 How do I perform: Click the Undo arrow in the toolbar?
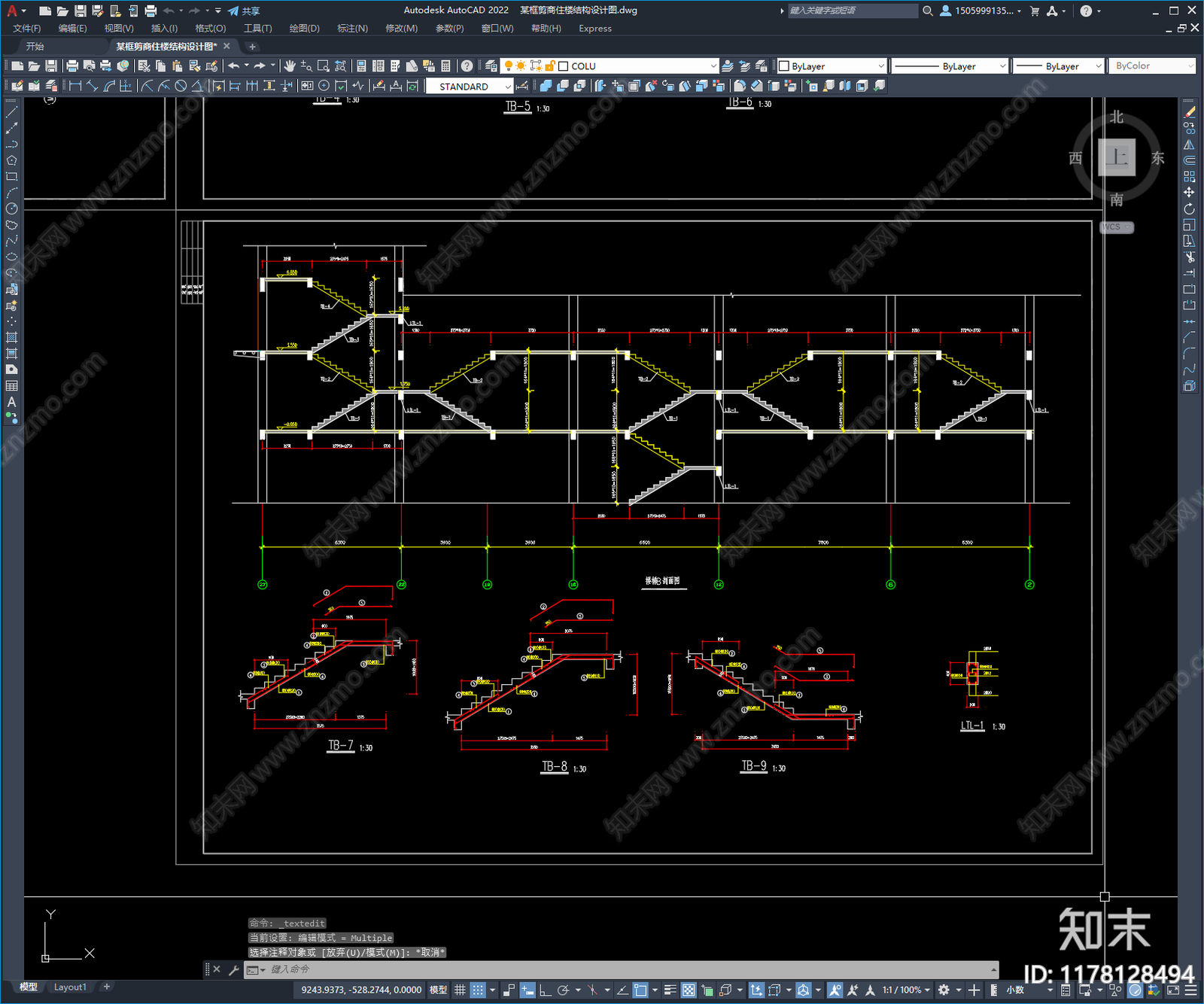(x=234, y=66)
